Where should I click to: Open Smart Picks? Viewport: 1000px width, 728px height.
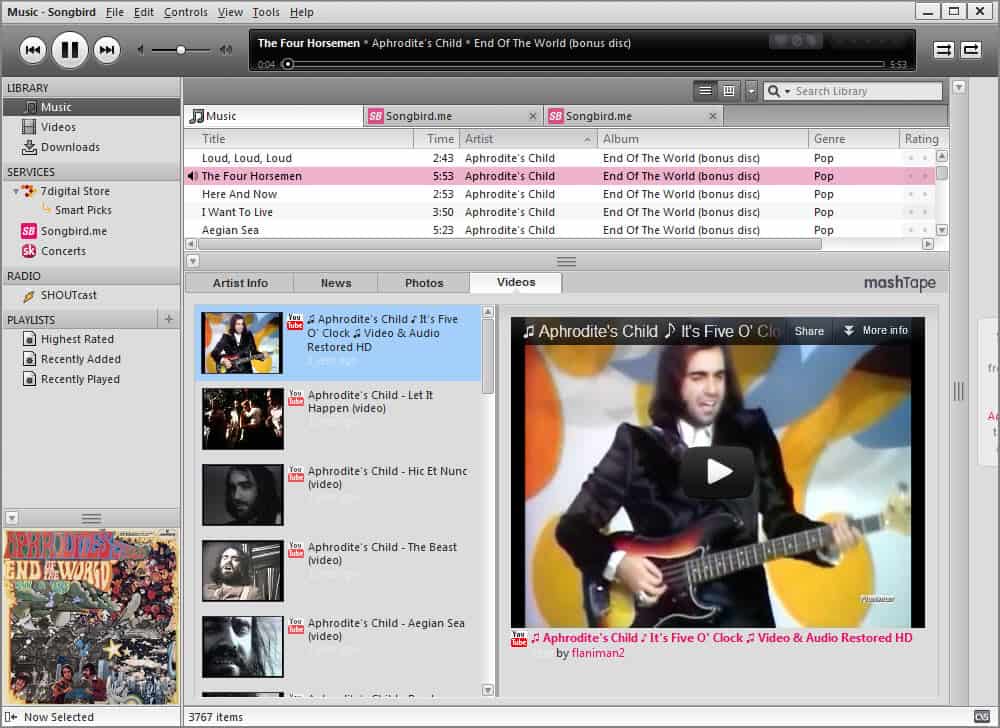pos(83,210)
